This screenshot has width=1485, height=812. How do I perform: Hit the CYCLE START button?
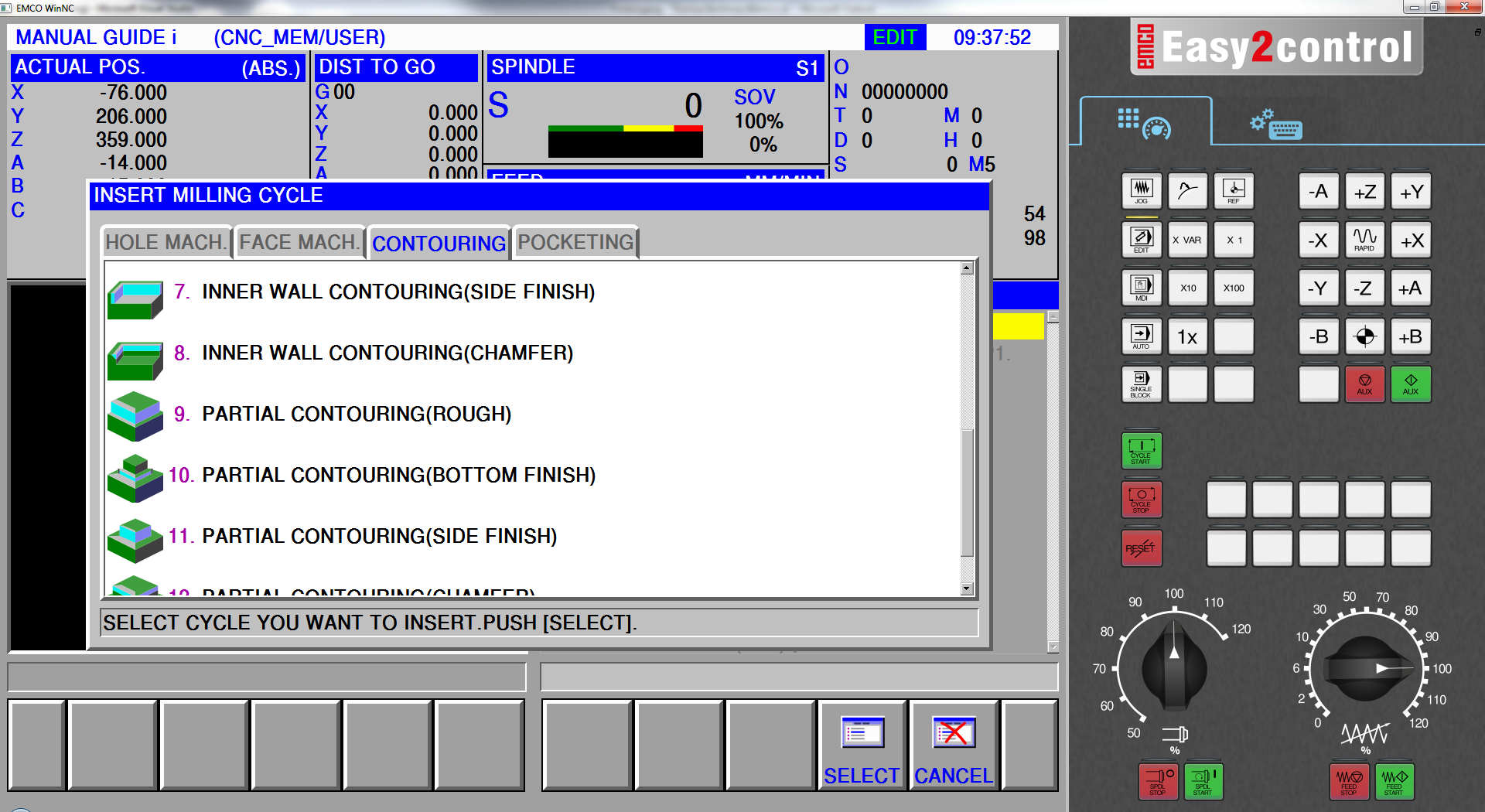pos(1142,451)
